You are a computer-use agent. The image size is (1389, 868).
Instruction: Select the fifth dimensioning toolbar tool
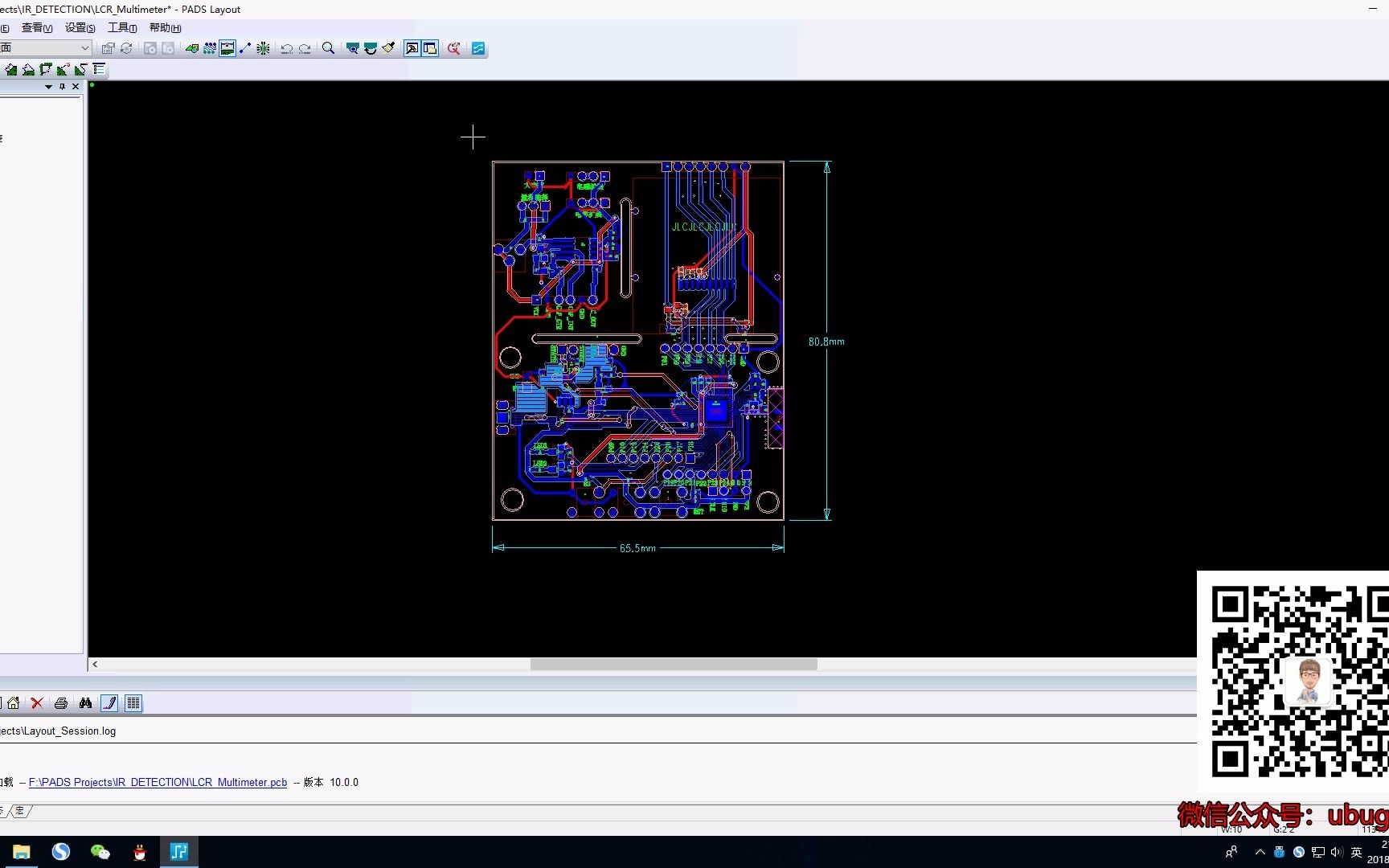(81, 69)
